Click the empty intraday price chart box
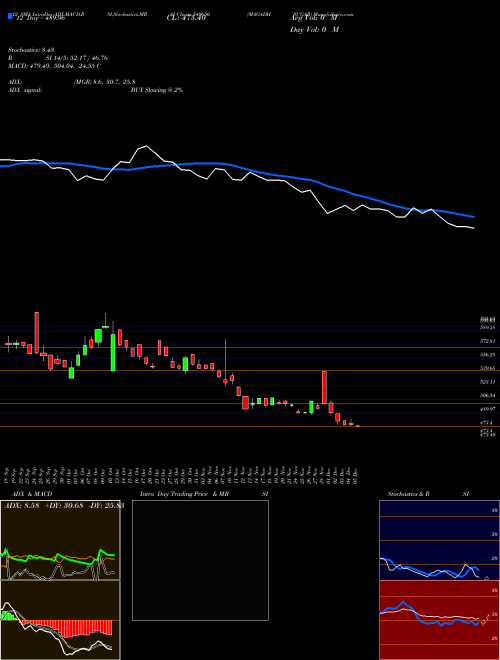The image size is (500, 660). tap(200, 560)
